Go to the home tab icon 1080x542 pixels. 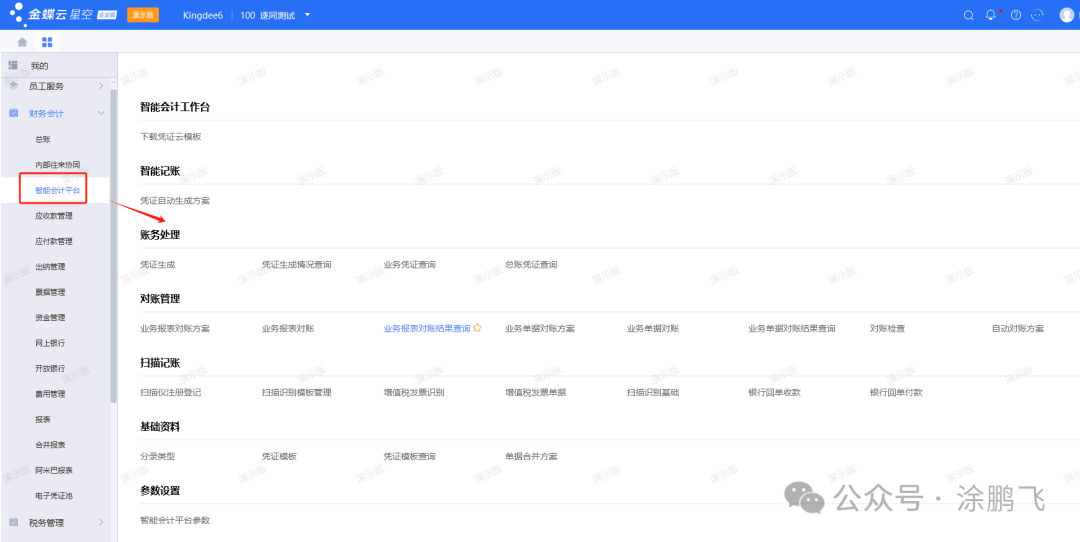point(23,43)
